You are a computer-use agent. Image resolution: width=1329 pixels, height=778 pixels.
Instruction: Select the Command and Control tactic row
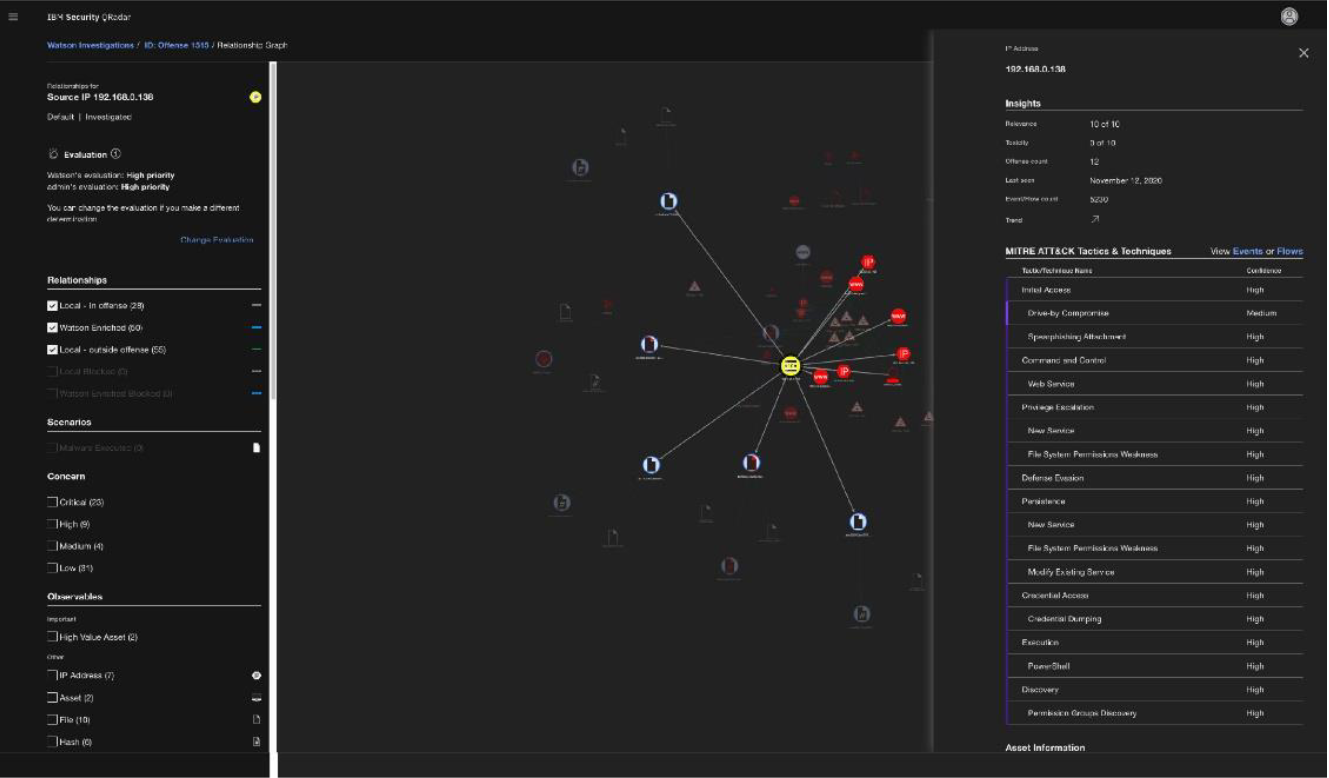click(1154, 361)
